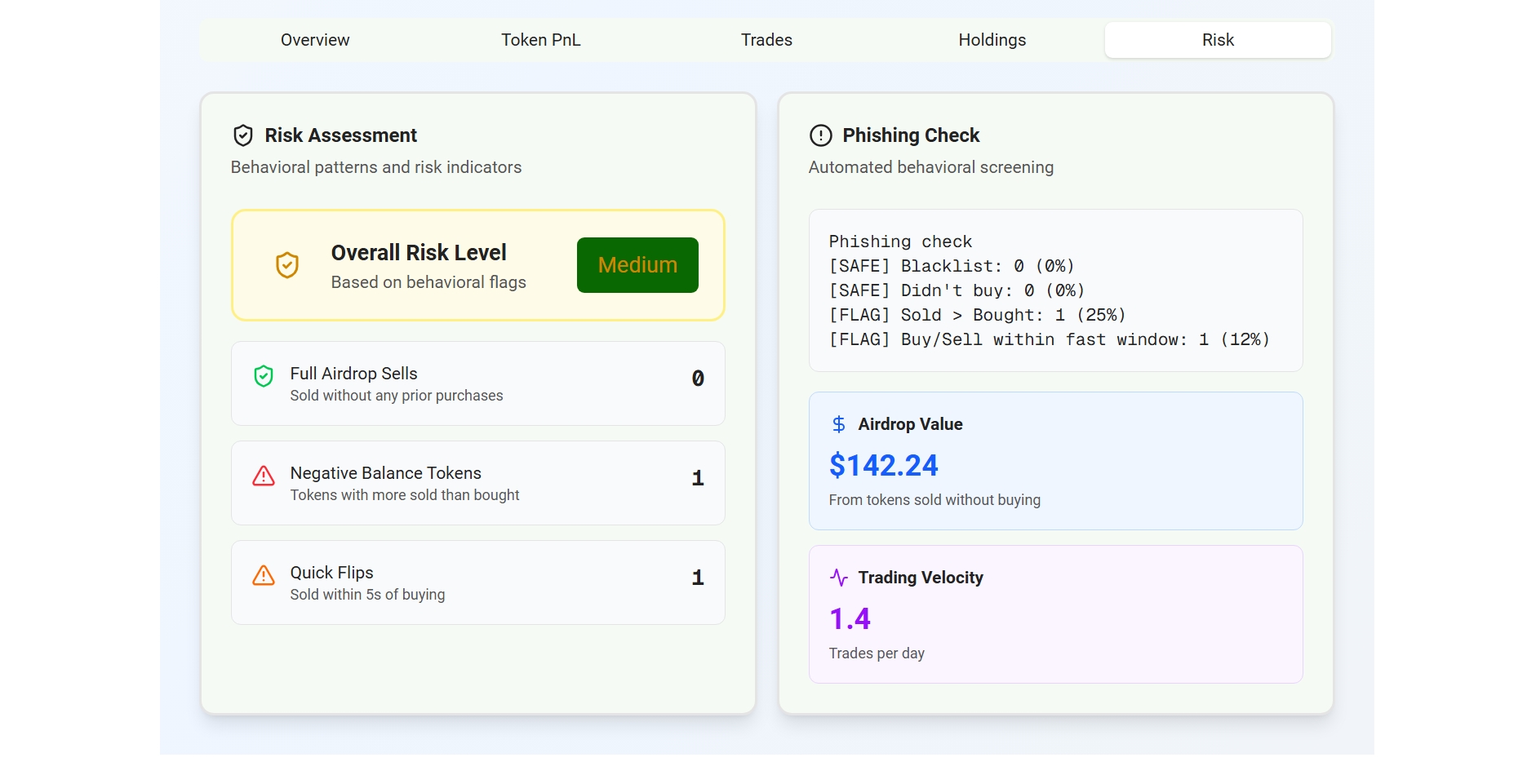Click the green Medium risk badge
This screenshot has height=784, width=1536.
(x=637, y=265)
